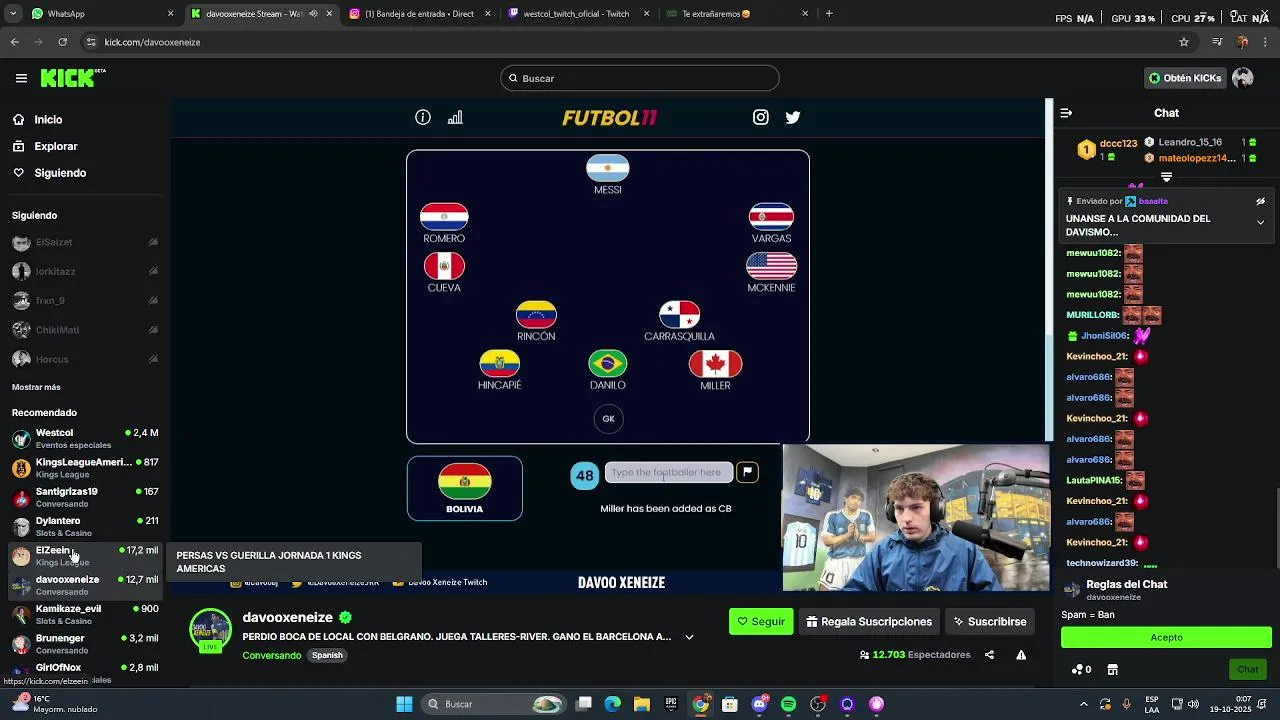Click the kicks points counter icon
This screenshot has height=720, width=1280.
[1081, 669]
